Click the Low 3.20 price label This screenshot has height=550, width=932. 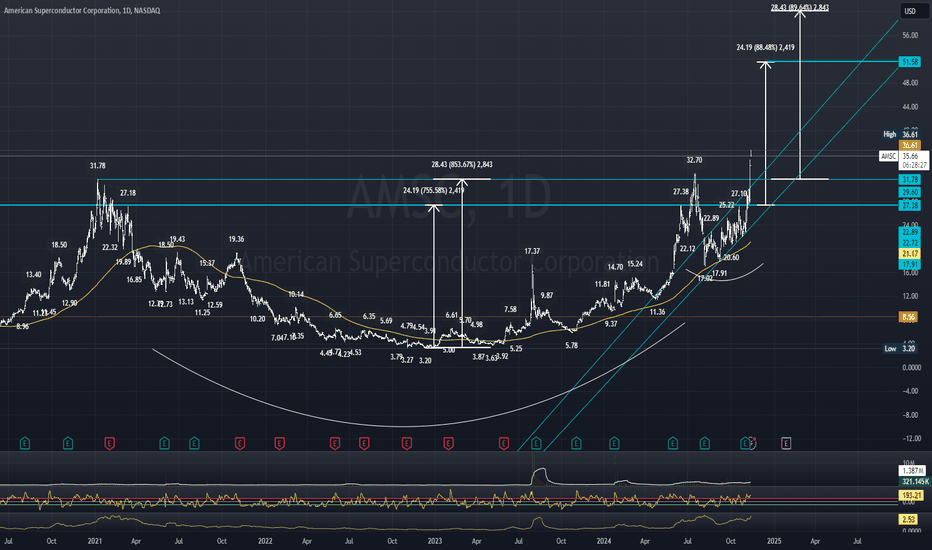(901, 348)
